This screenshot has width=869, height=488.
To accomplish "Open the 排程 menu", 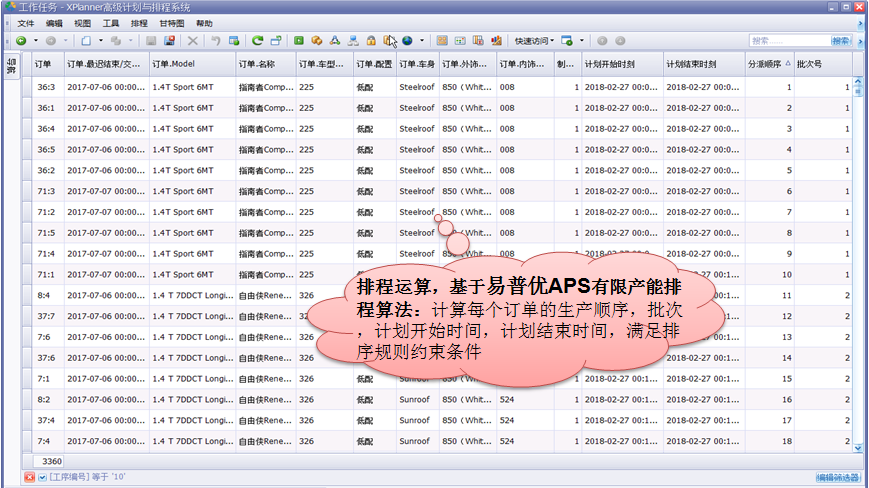I will (x=139, y=23).
